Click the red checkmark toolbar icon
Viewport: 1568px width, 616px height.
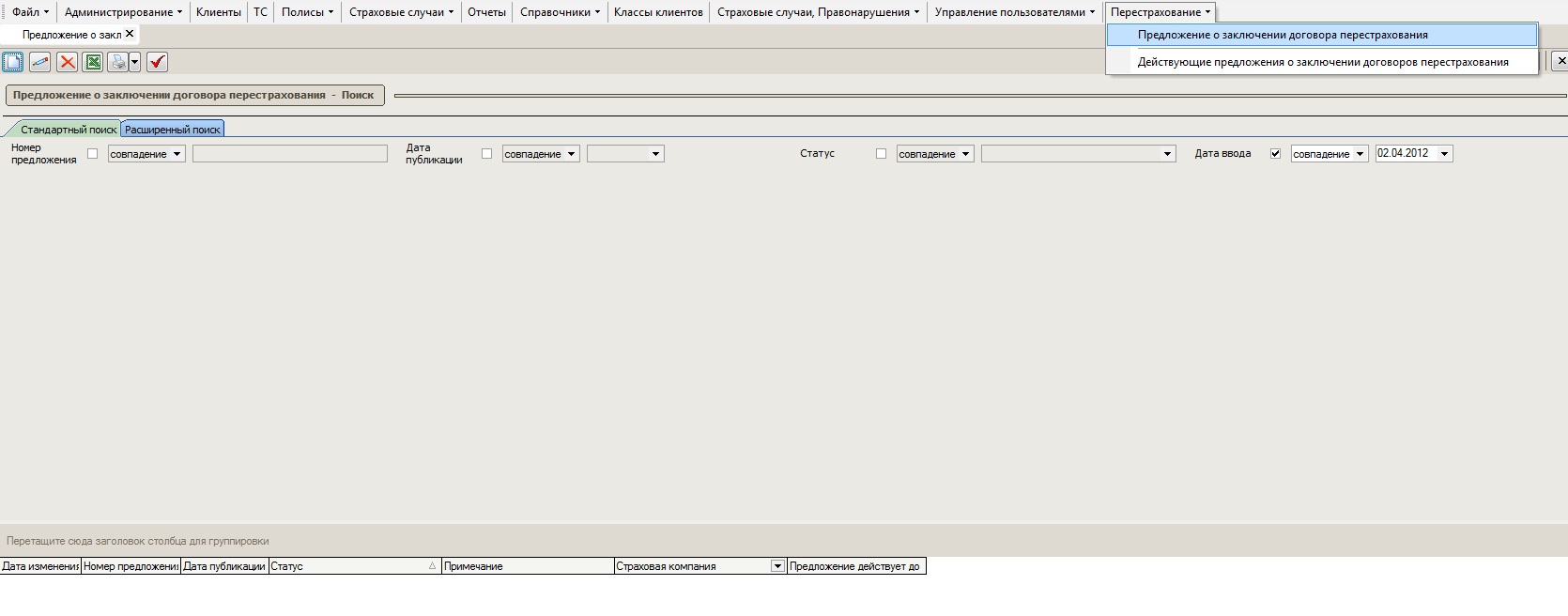157,62
